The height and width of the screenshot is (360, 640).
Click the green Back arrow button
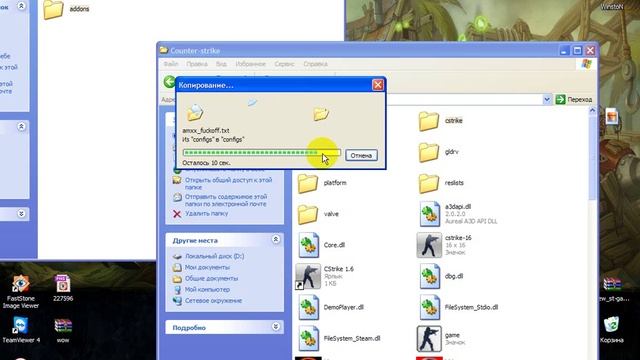170,82
